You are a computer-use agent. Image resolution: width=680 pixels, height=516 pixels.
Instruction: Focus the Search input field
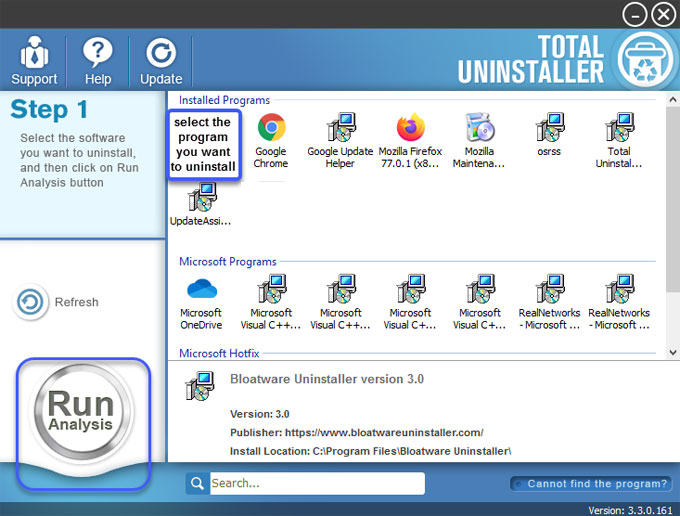pyautogui.click(x=317, y=483)
